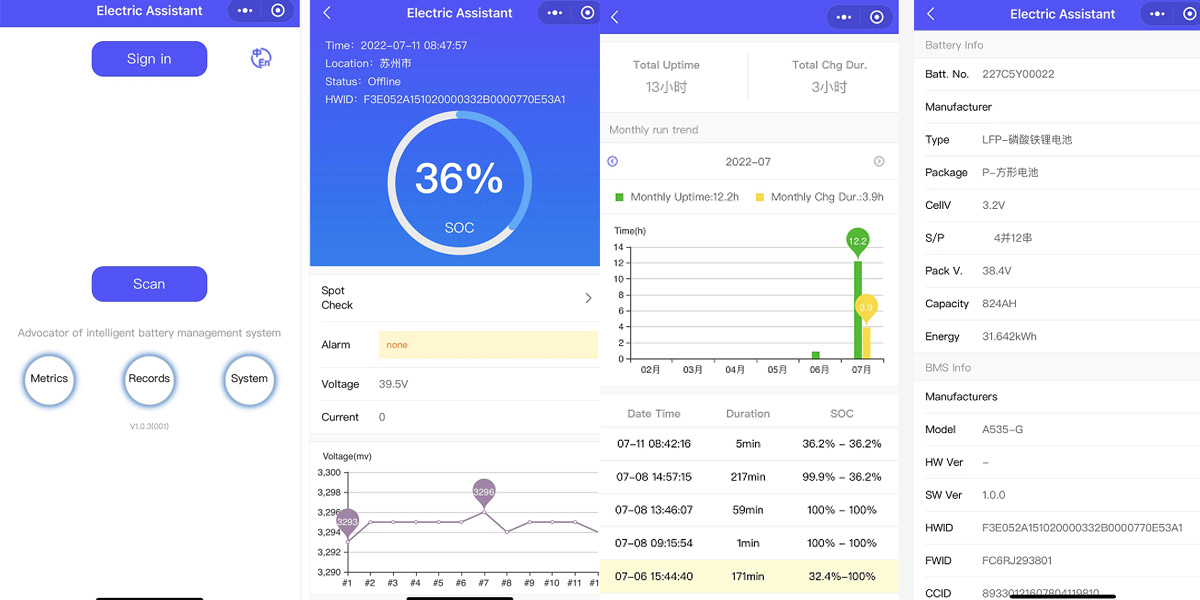
Task: Click the green 12.2 bar marker for 07月
Action: point(857,241)
